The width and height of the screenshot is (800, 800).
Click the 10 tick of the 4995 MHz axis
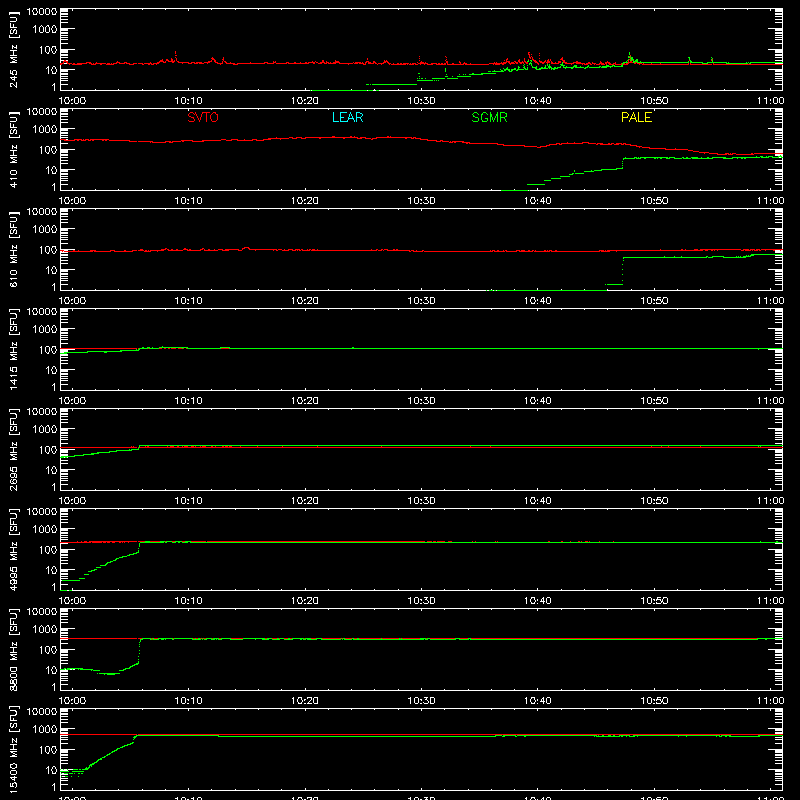[51, 570]
